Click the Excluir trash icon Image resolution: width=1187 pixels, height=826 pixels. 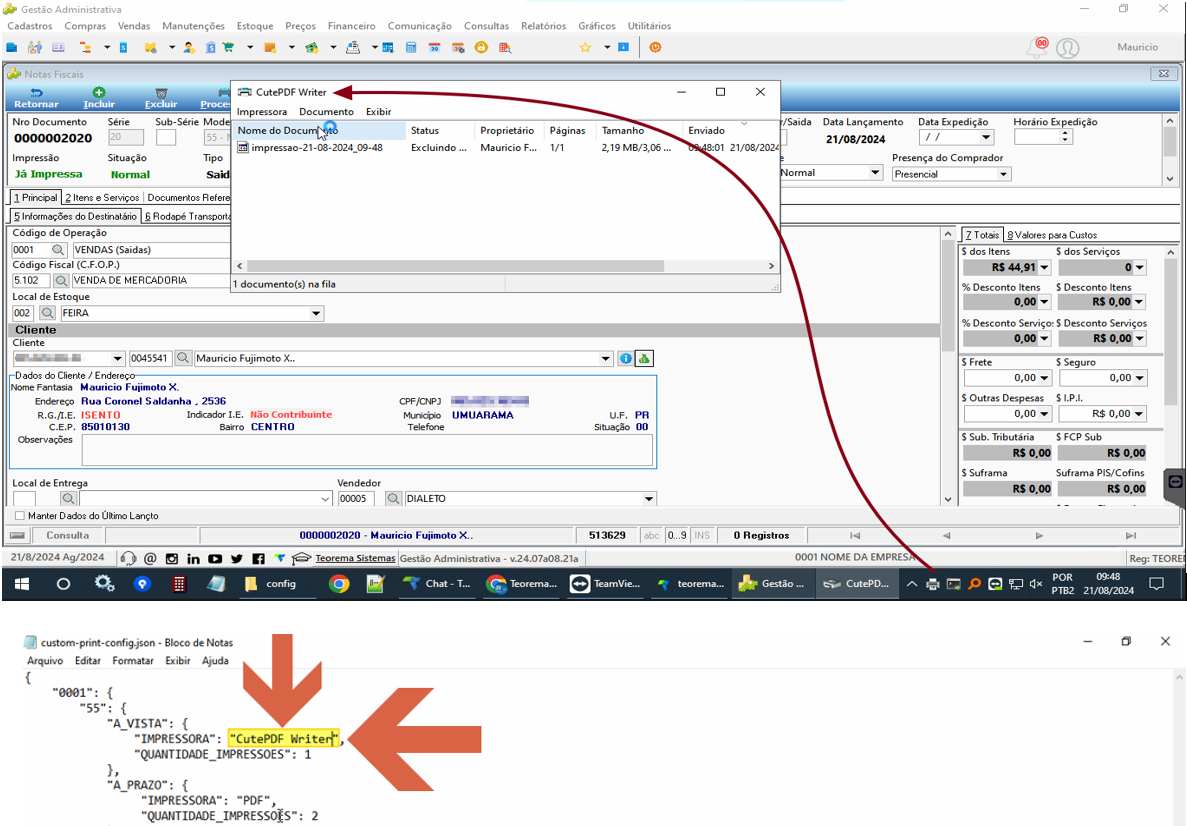160,92
